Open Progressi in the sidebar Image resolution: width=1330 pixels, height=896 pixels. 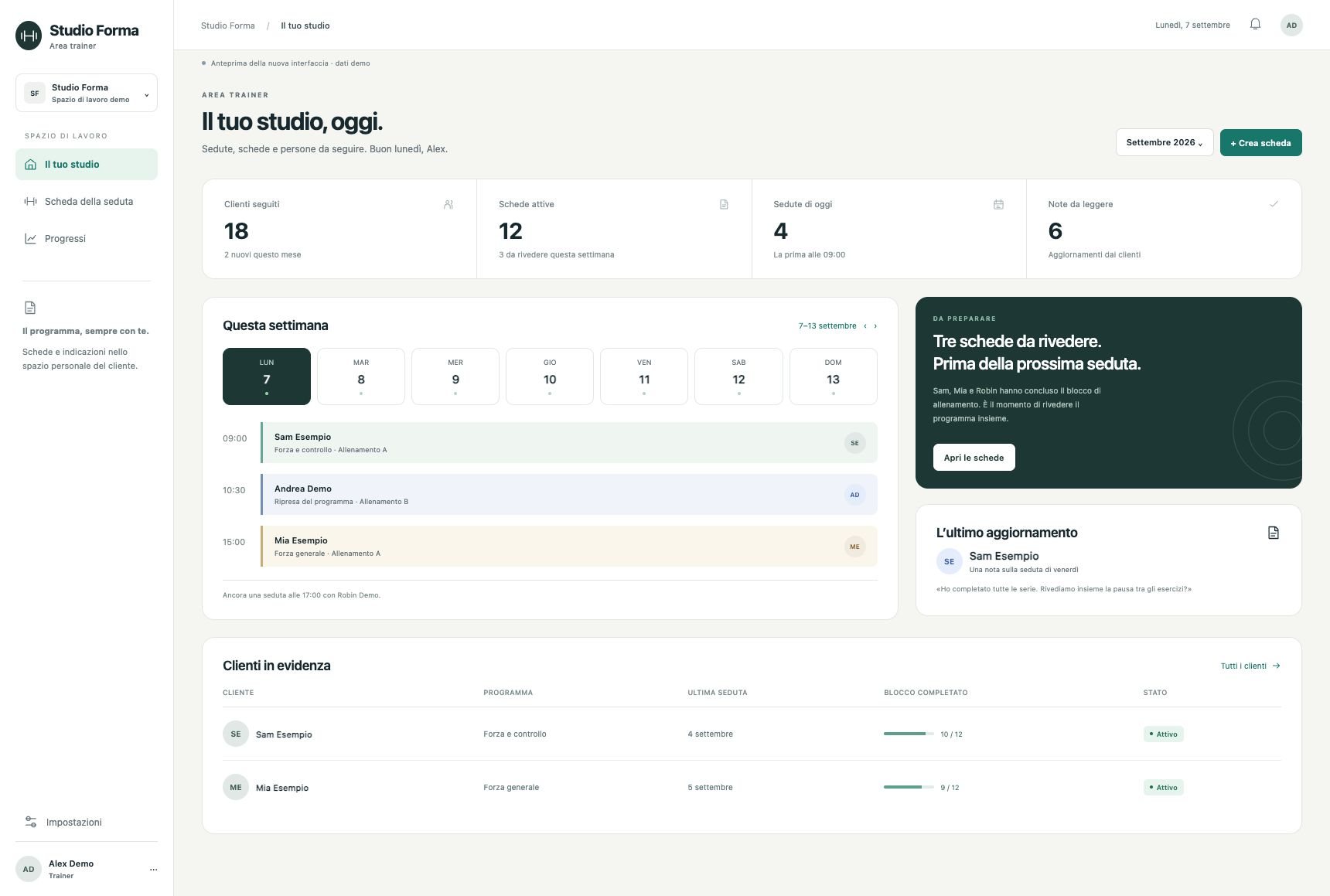click(87, 239)
